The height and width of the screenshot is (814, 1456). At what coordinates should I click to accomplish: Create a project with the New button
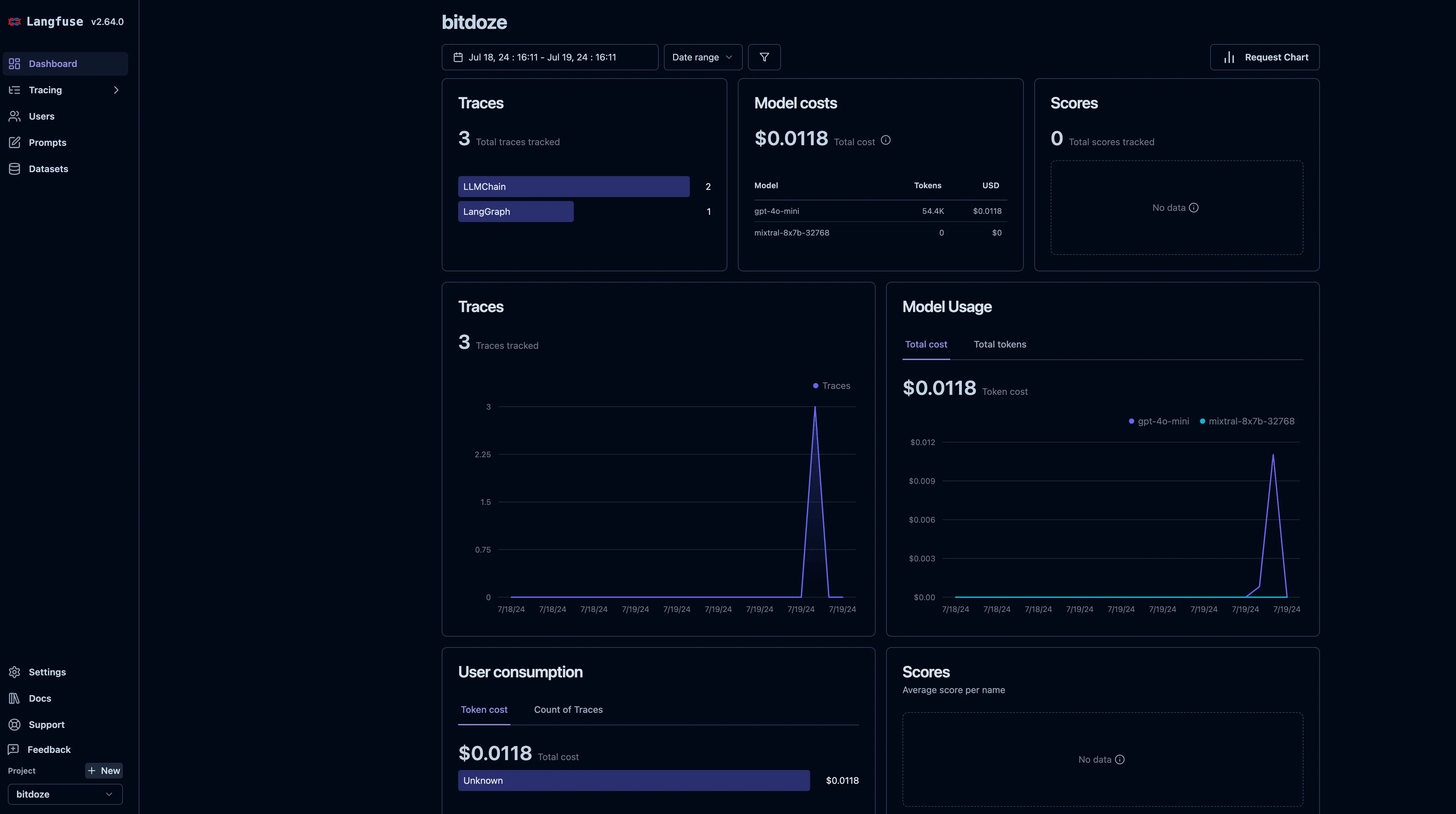pos(104,771)
